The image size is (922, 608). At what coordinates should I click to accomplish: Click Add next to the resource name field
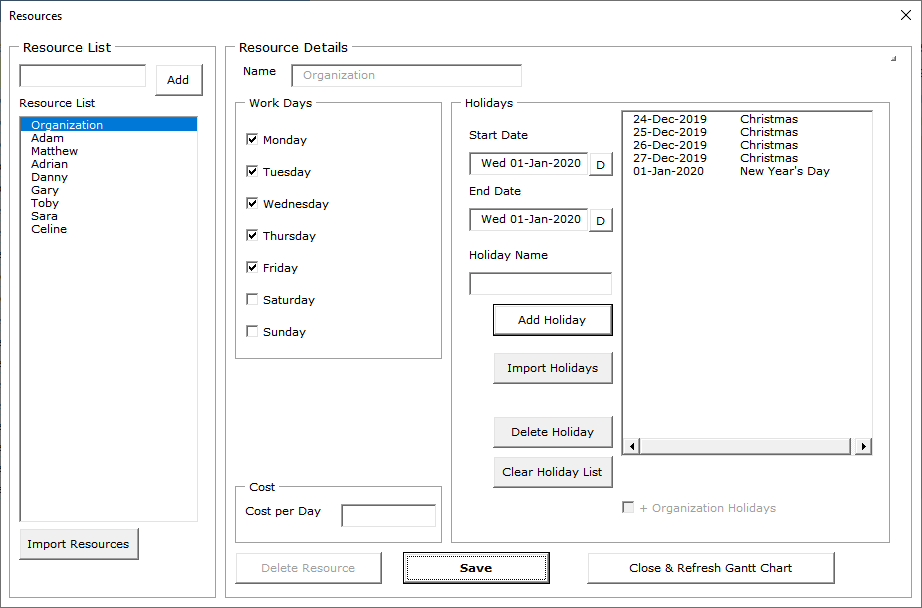pyautogui.click(x=178, y=80)
